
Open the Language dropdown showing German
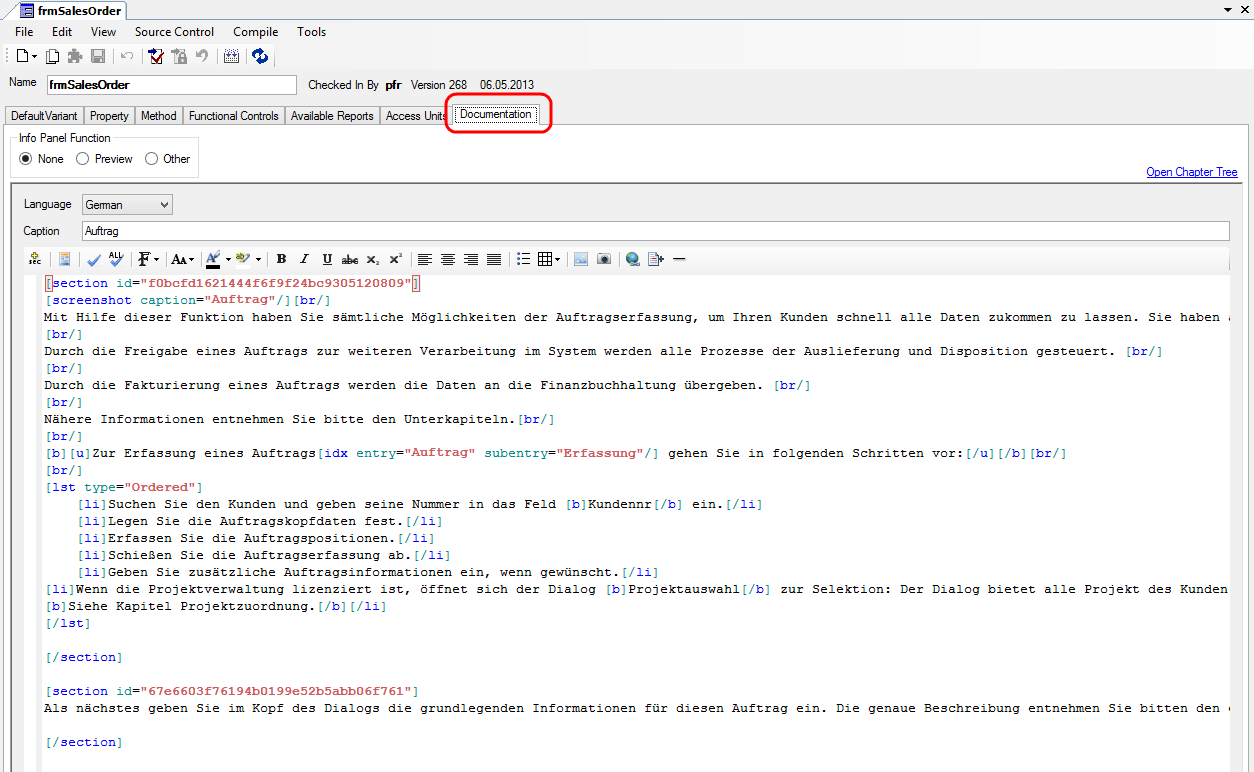pos(127,205)
